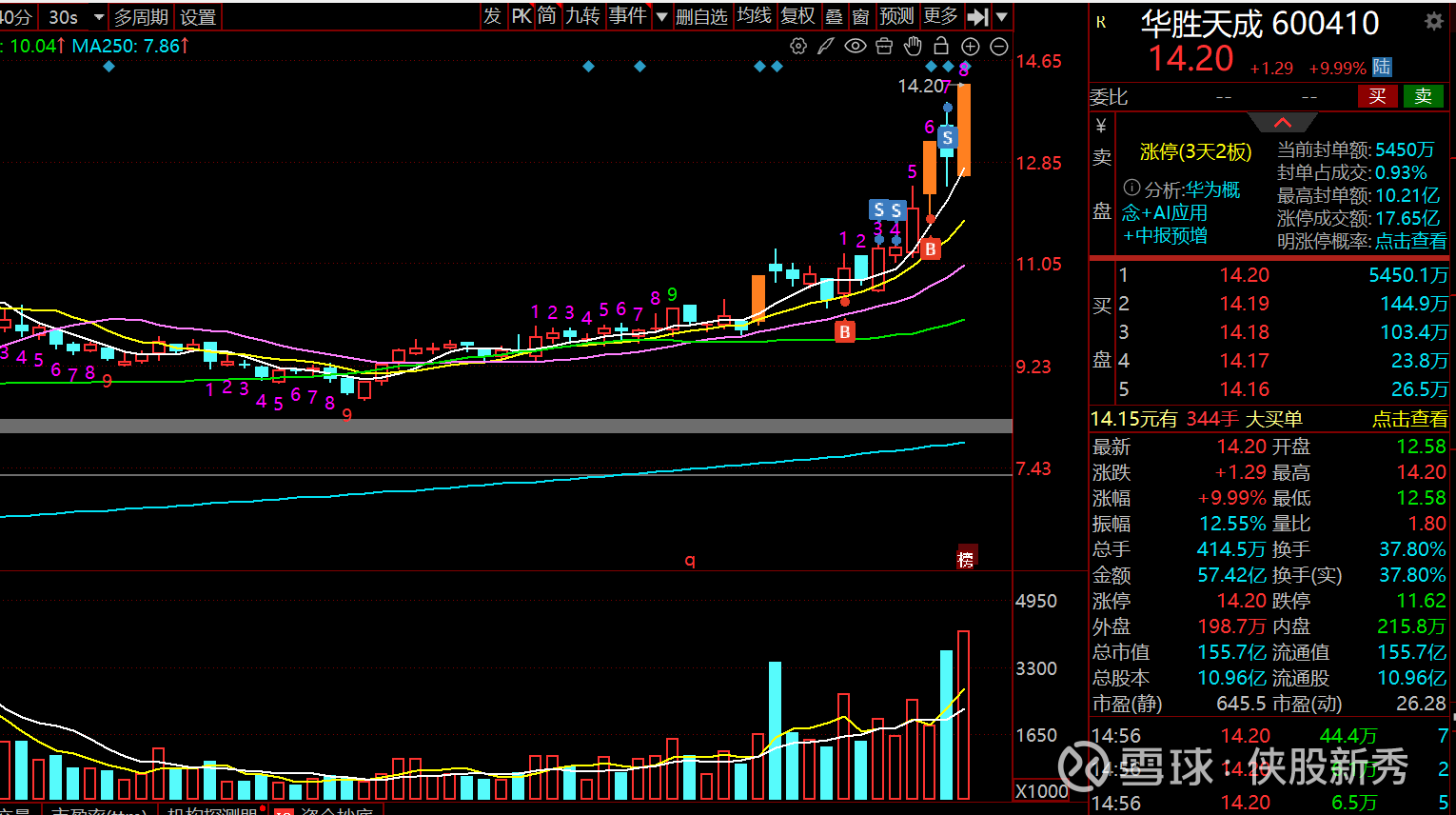Click buy level 3 price 14.18
The height and width of the screenshot is (815, 1456).
pyautogui.click(x=1245, y=332)
